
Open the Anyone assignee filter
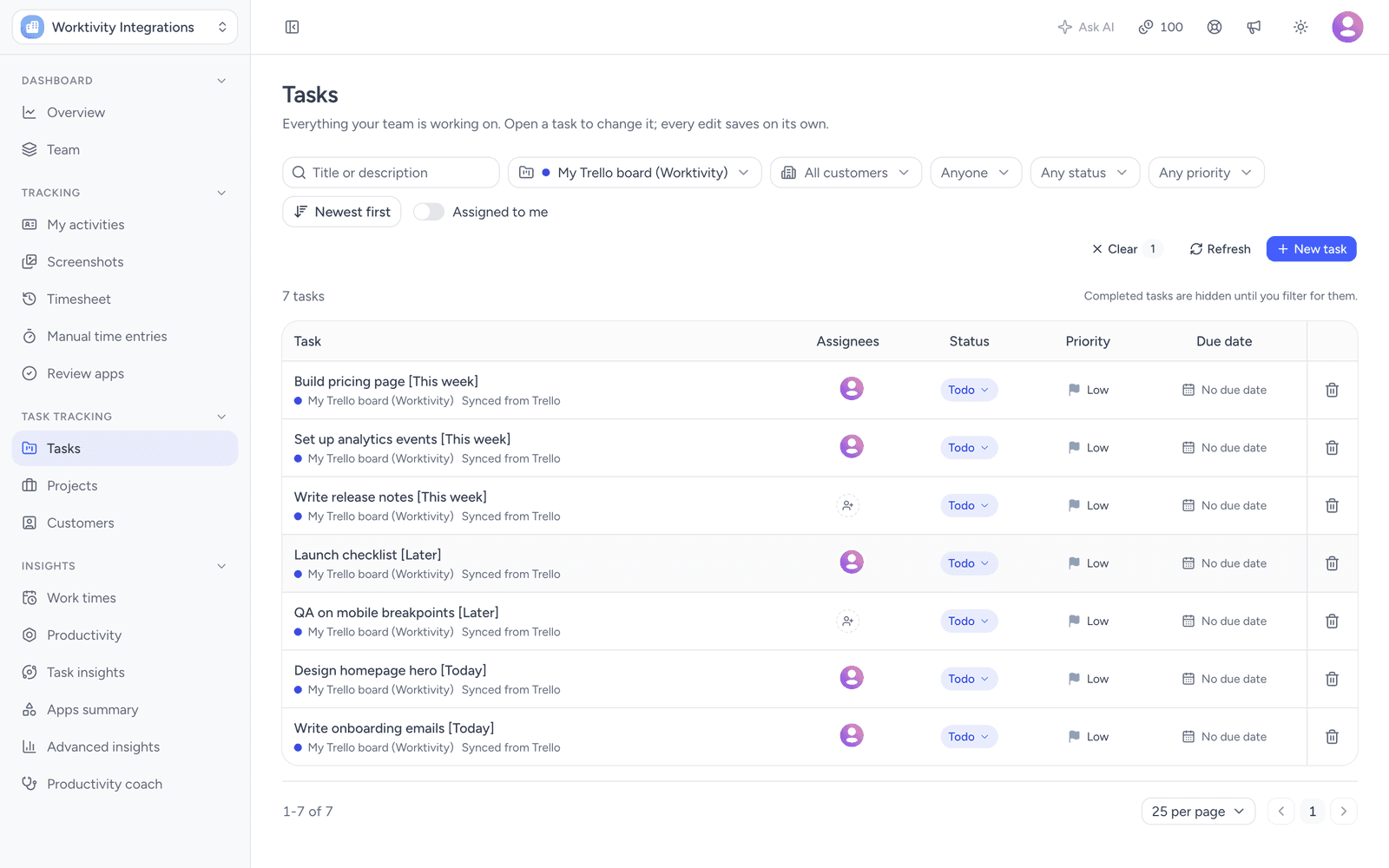[x=976, y=173]
